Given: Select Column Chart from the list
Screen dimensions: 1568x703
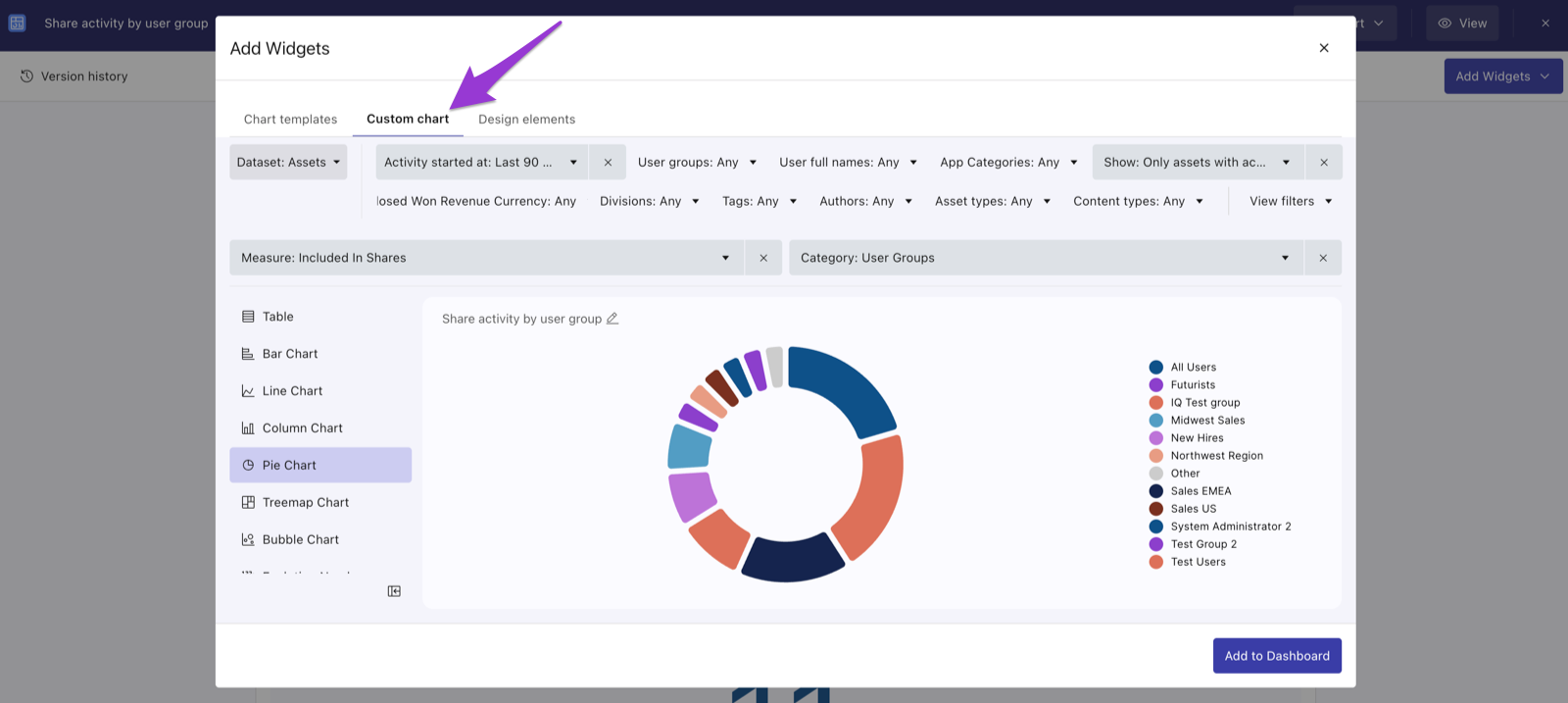Looking at the screenshot, I should [x=320, y=428].
